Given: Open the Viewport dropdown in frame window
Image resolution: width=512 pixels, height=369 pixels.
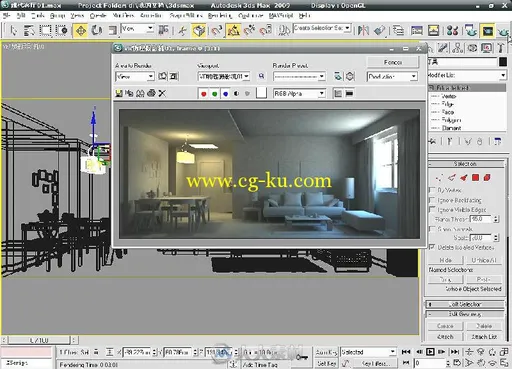Looking at the screenshot, I should pyautogui.click(x=223, y=77).
